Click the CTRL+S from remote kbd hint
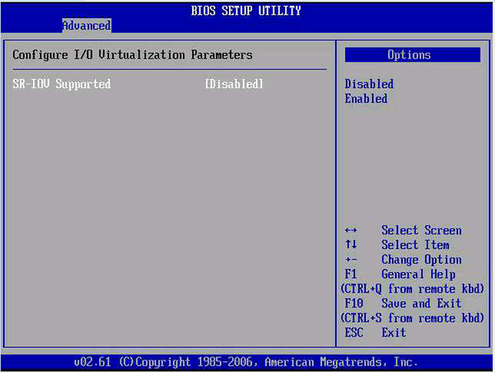495x373 pixels. (412, 318)
